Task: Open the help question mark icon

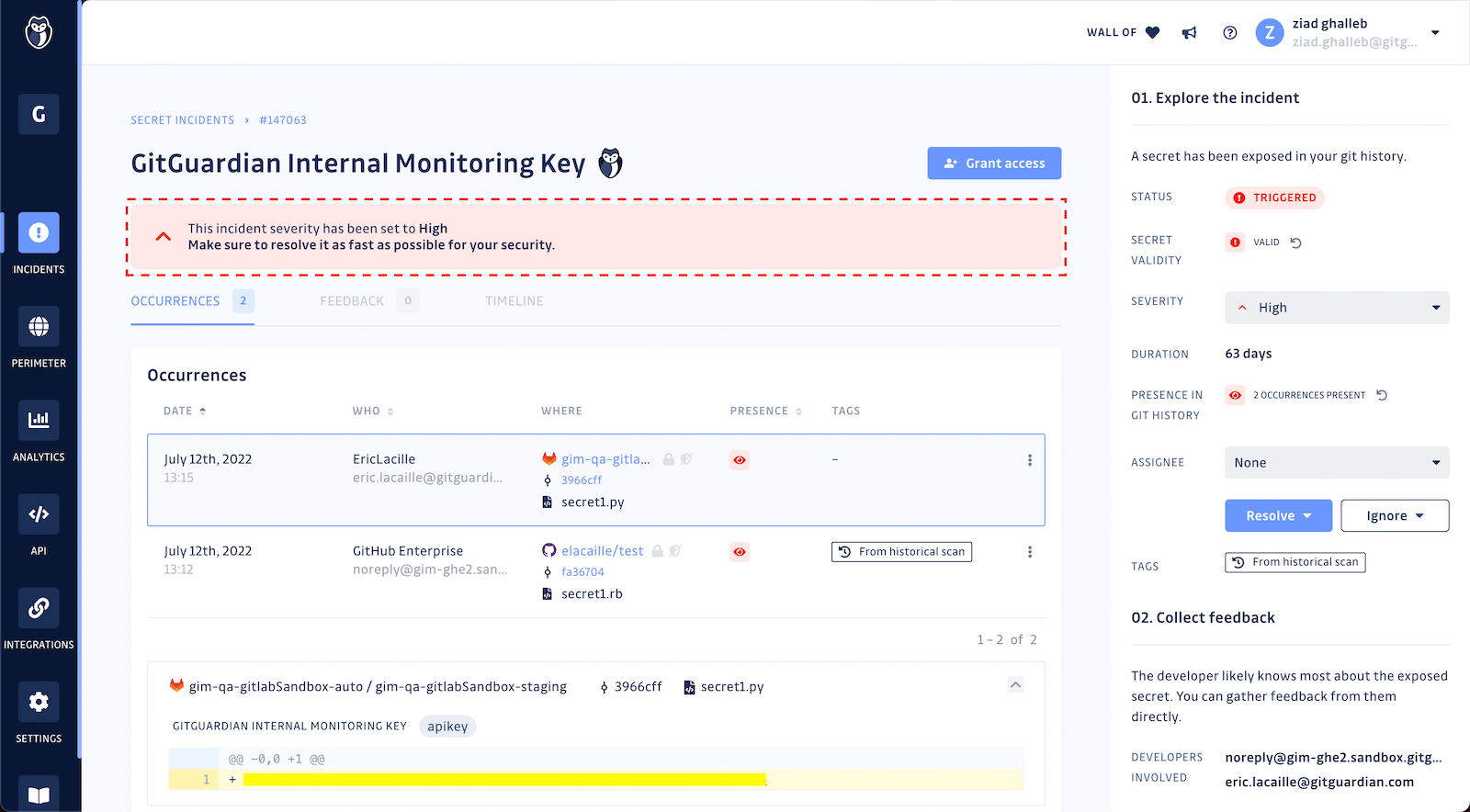Action: pos(1230,32)
